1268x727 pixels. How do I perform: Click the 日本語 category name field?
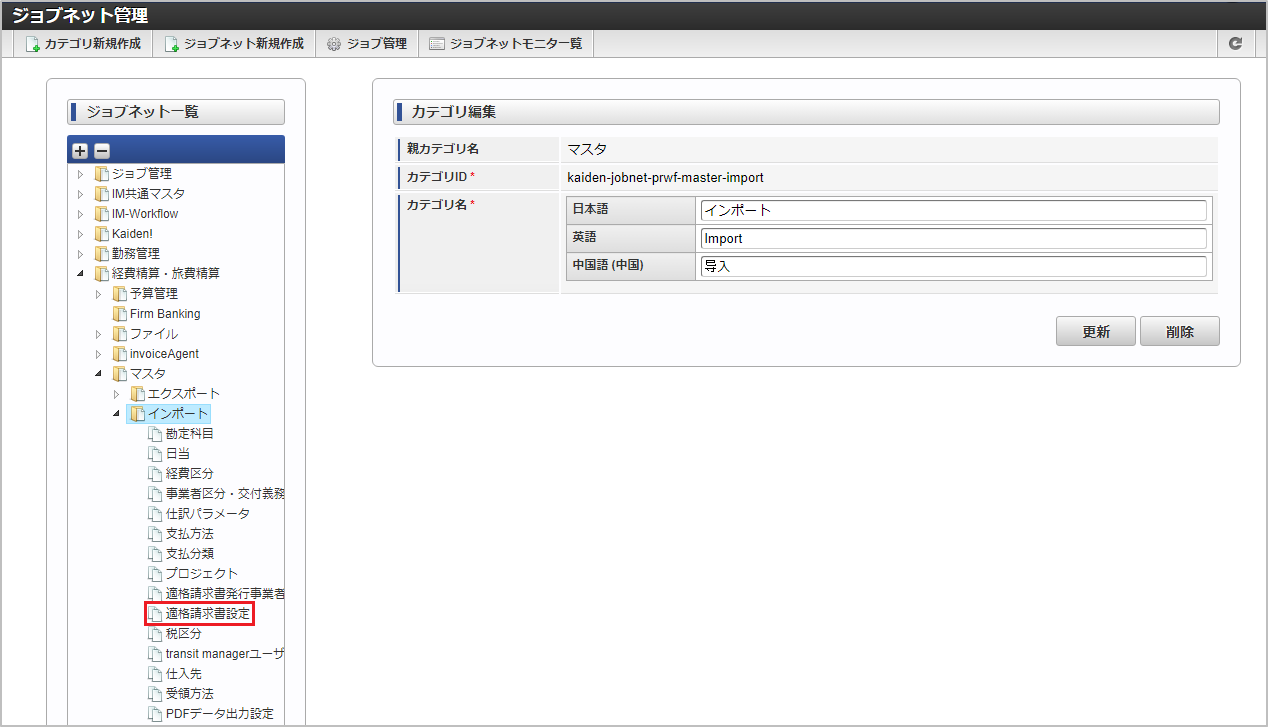(x=953, y=210)
